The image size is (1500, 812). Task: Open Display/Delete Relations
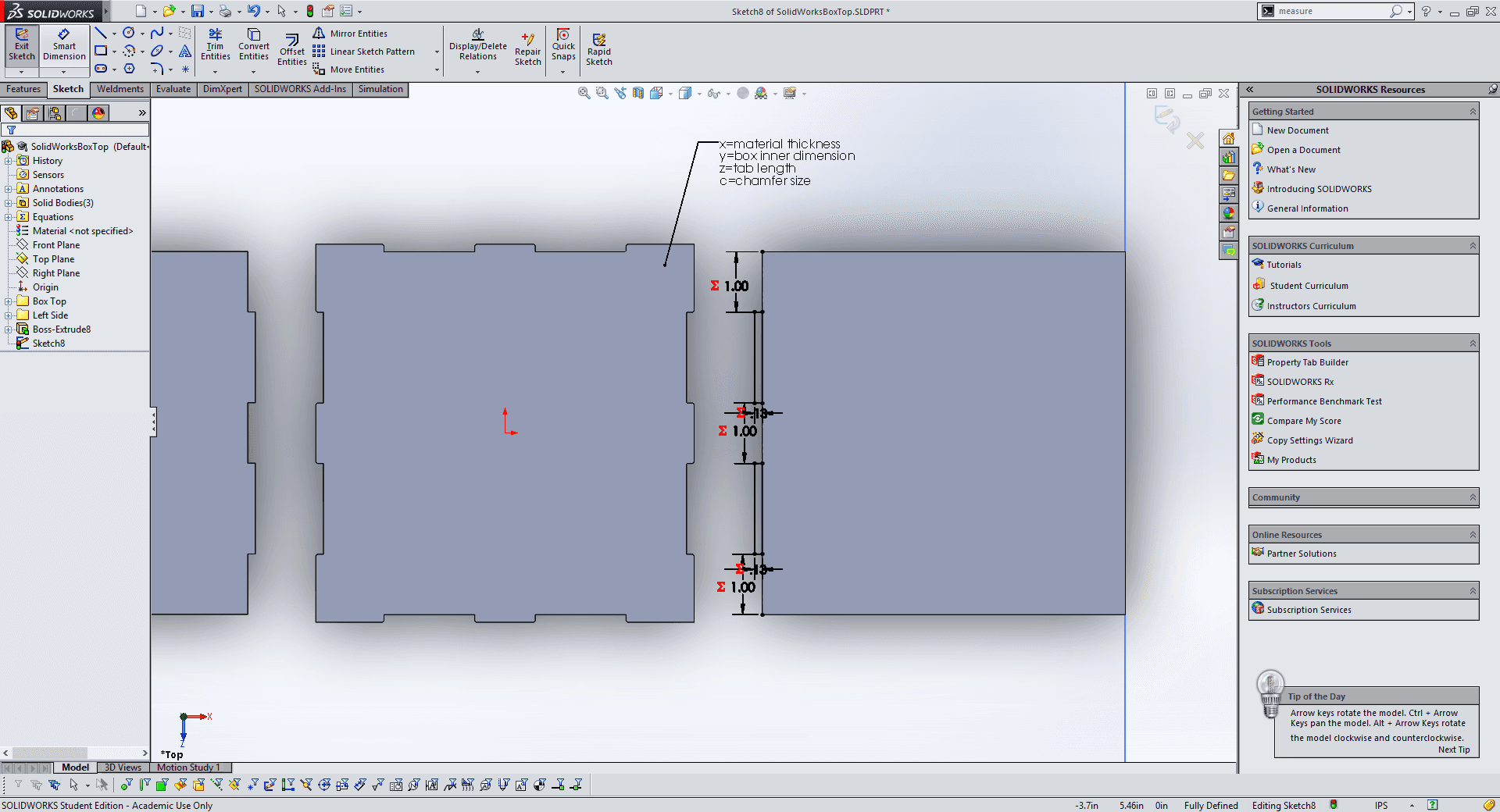coord(478,45)
